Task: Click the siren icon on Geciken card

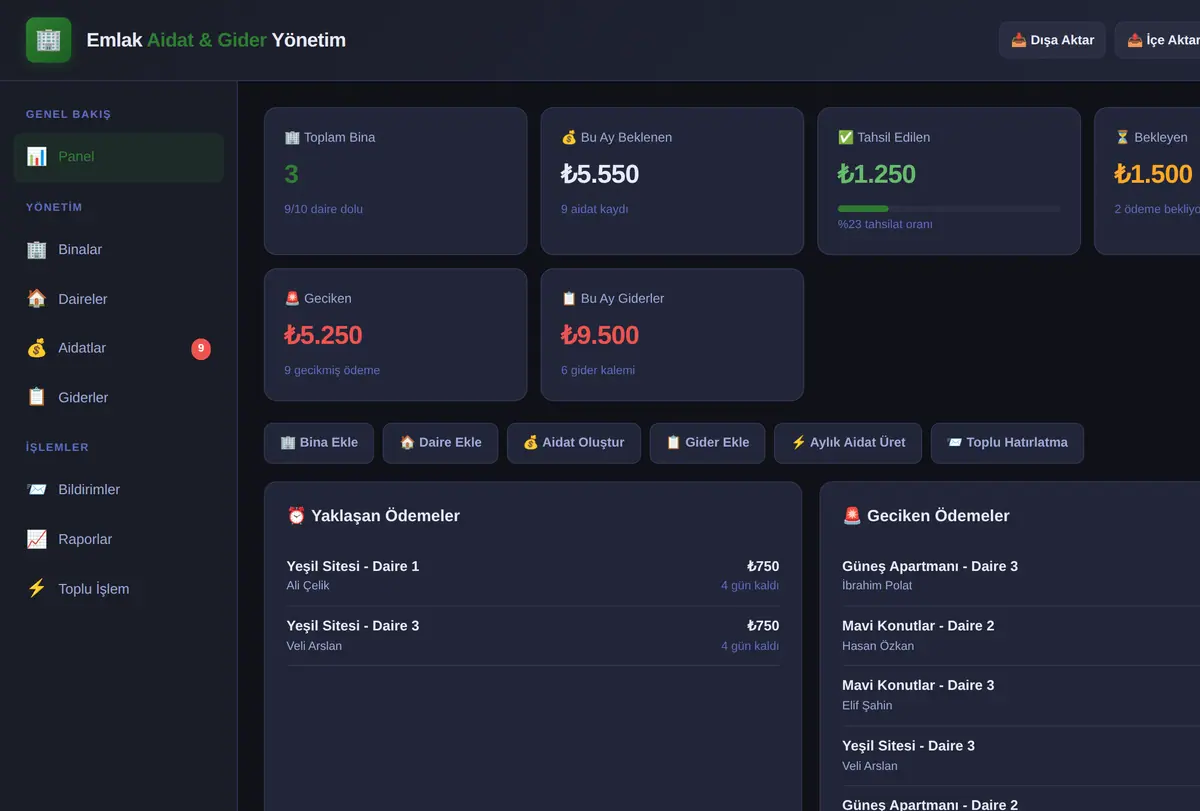Action: pos(292,298)
